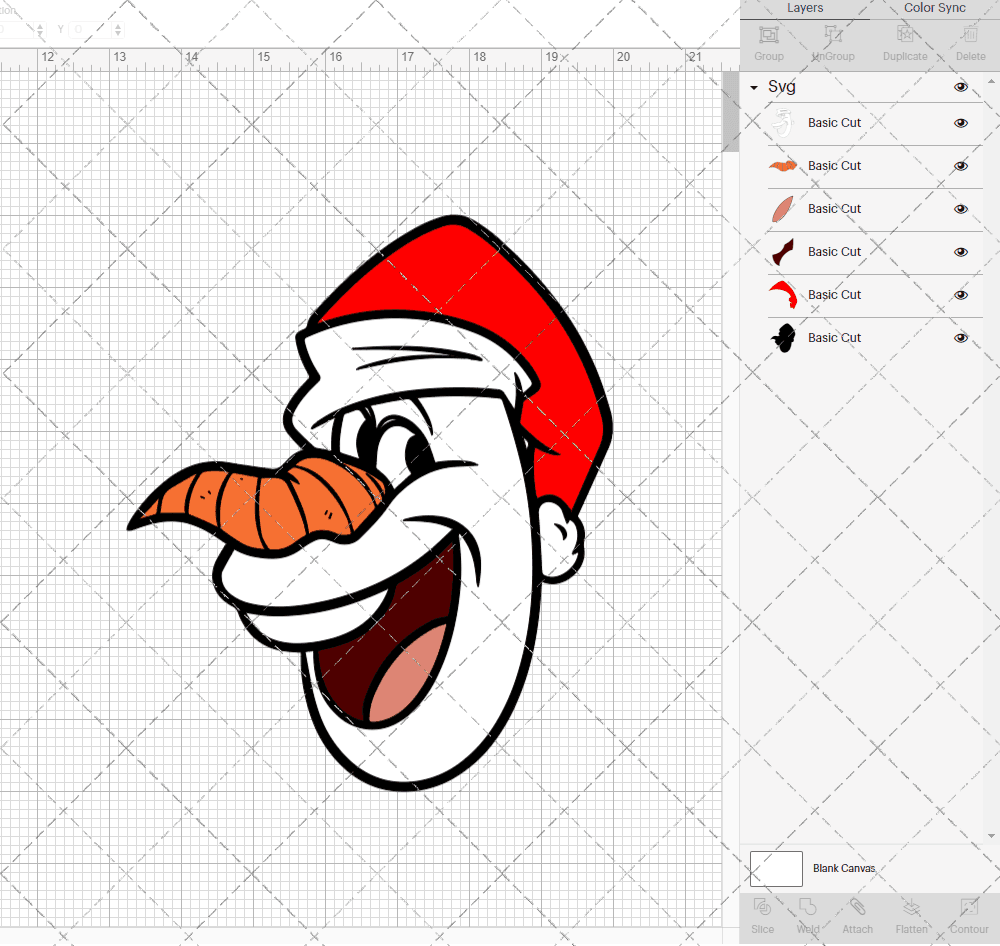Click the Blank Canvas label
Viewport: 1000px width, 946px height.
coord(844,868)
